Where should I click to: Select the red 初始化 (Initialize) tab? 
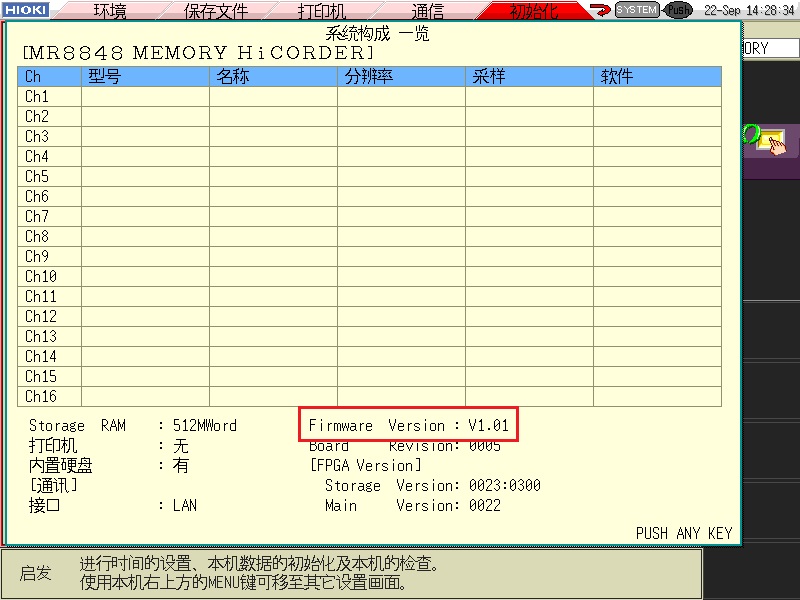535,11
